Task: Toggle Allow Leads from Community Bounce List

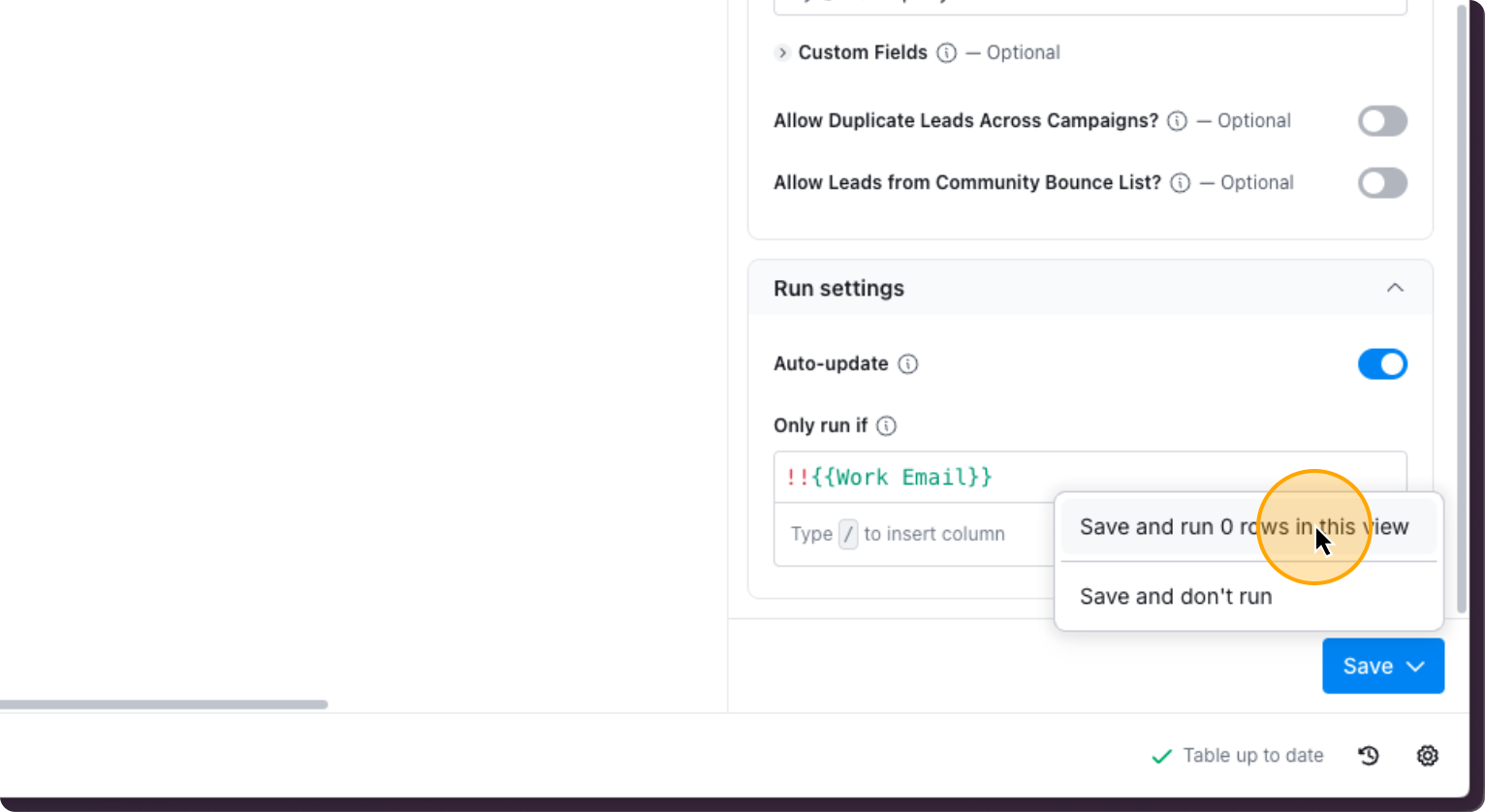Action: [1382, 182]
